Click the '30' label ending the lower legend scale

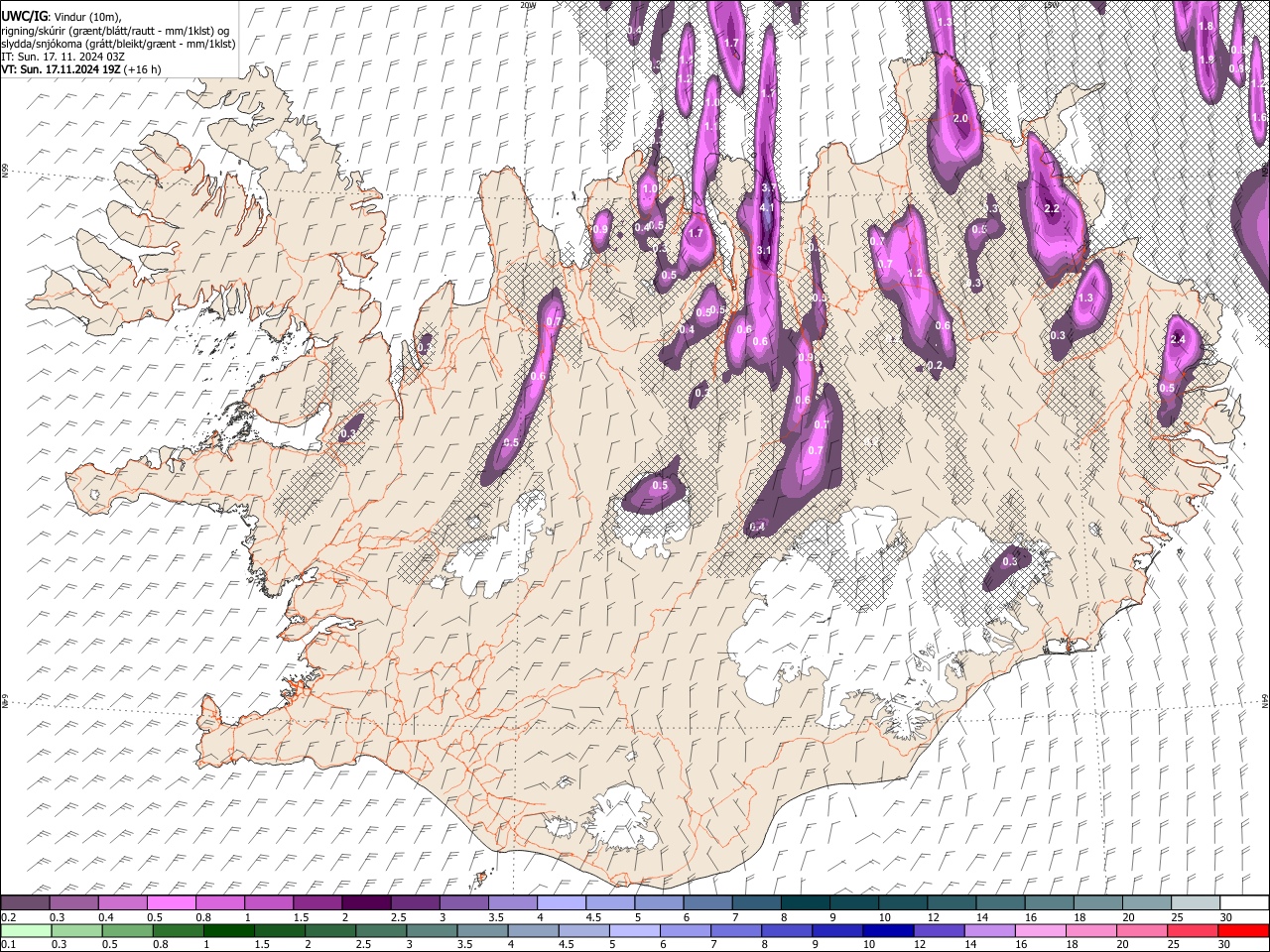click(1226, 944)
